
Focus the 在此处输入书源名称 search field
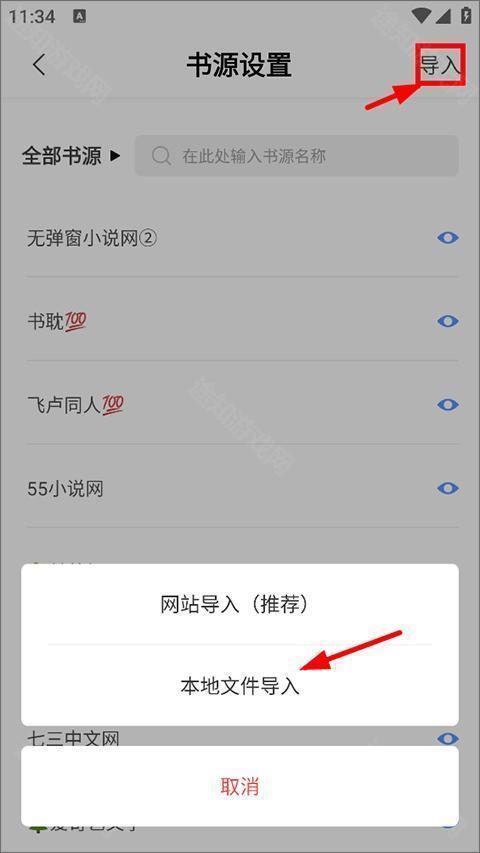tap(297, 156)
